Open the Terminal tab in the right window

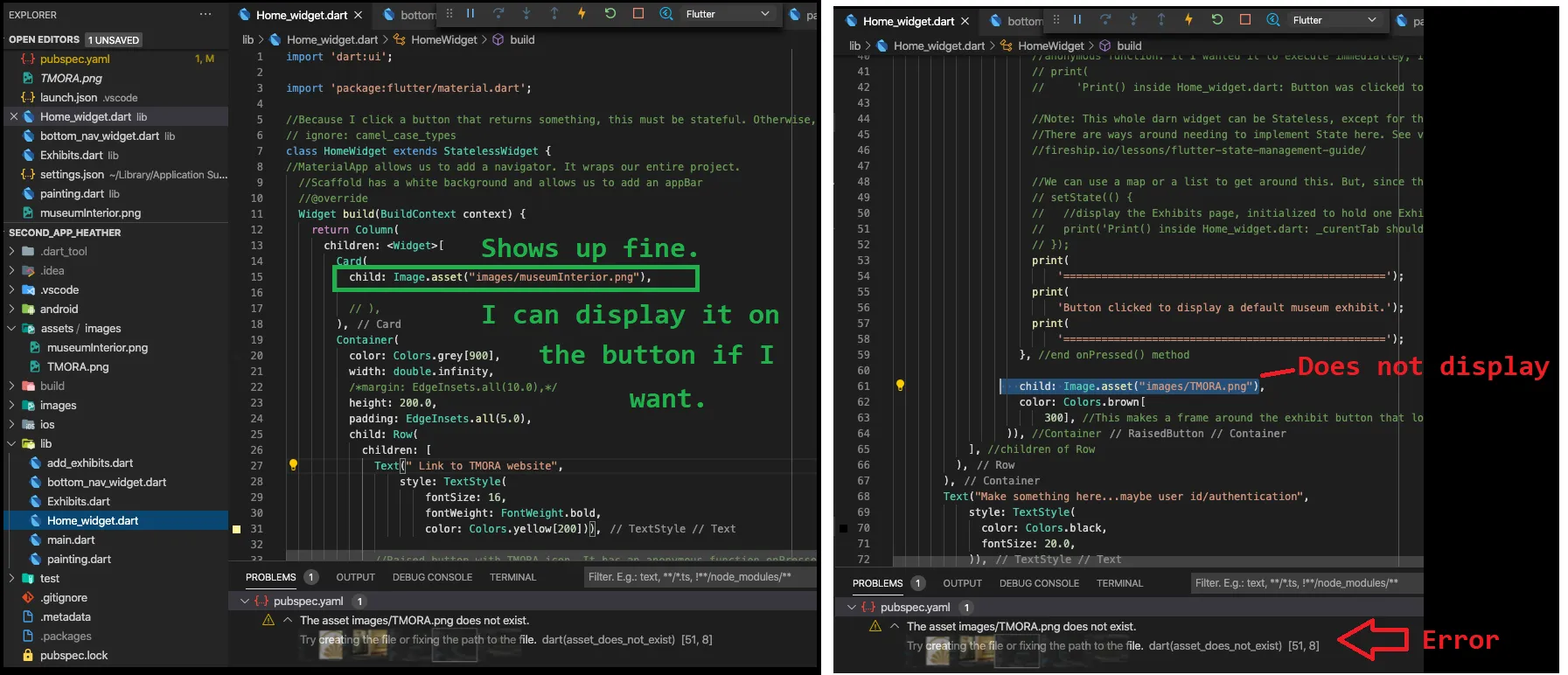[1119, 584]
